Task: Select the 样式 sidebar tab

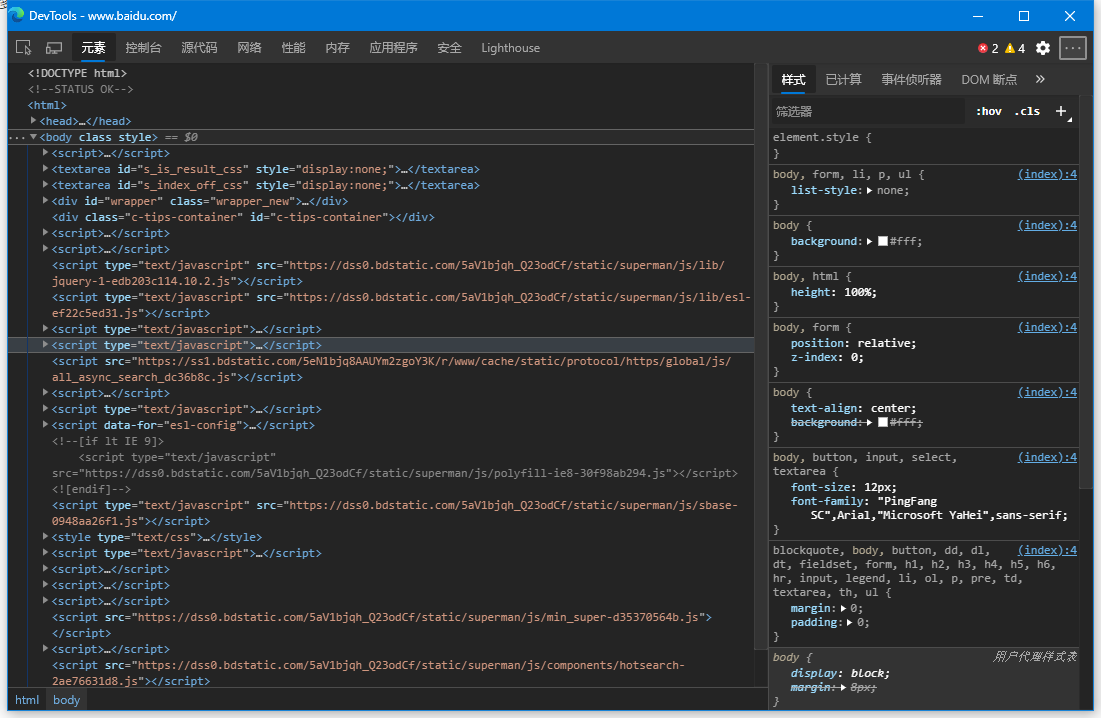Action: pos(793,79)
